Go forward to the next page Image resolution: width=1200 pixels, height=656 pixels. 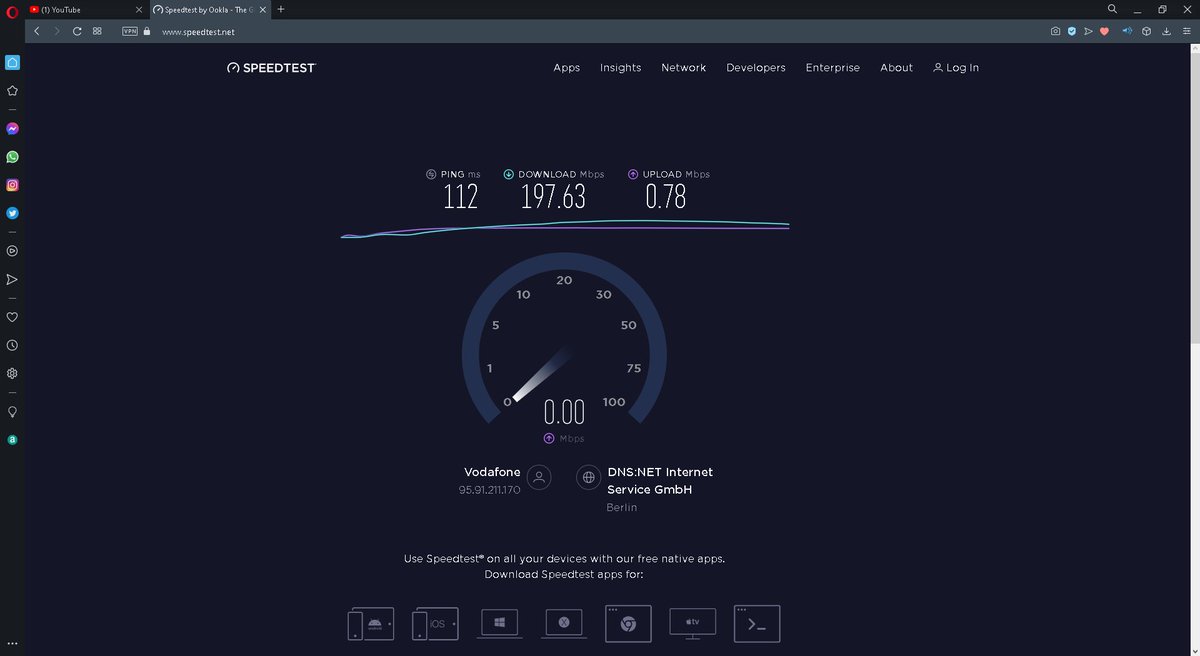pyautogui.click(x=57, y=31)
